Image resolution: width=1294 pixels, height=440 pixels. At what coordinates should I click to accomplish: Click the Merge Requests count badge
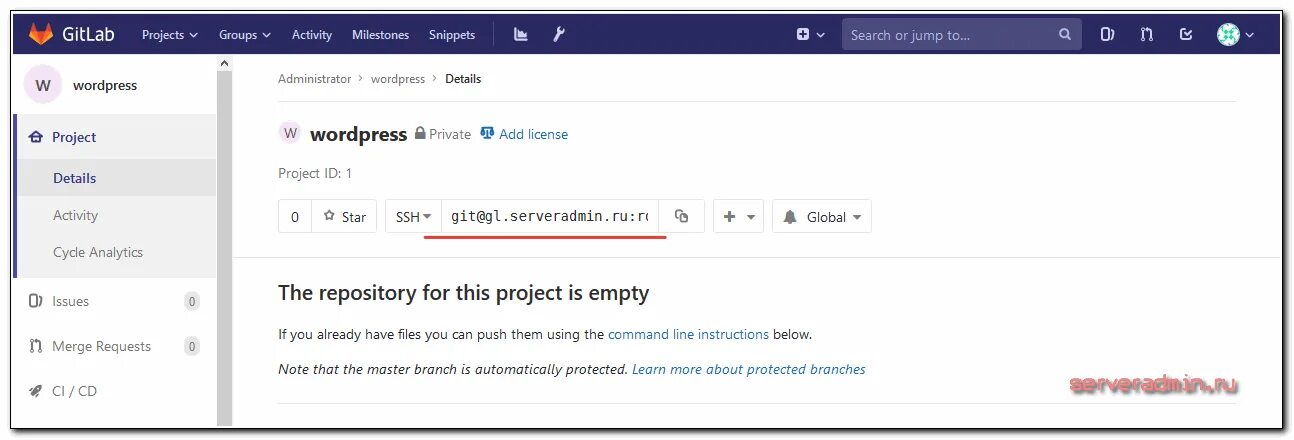(x=192, y=346)
